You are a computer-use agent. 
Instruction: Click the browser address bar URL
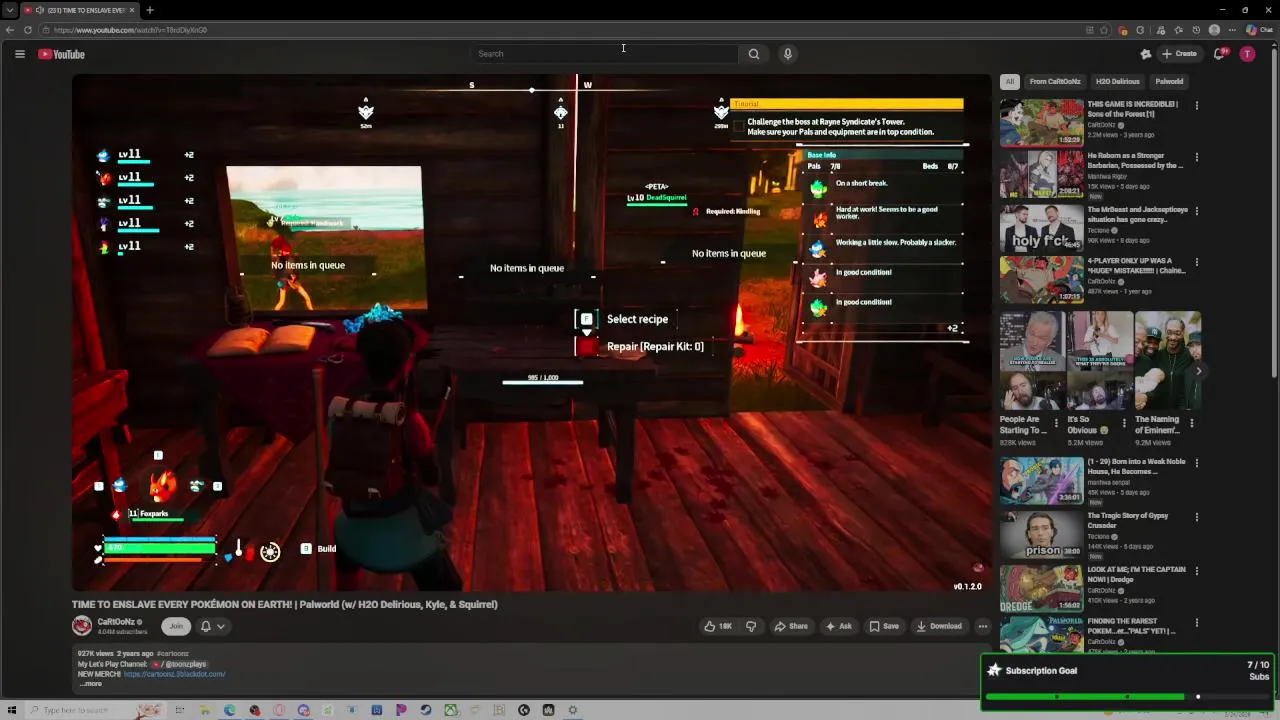point(130,30)
